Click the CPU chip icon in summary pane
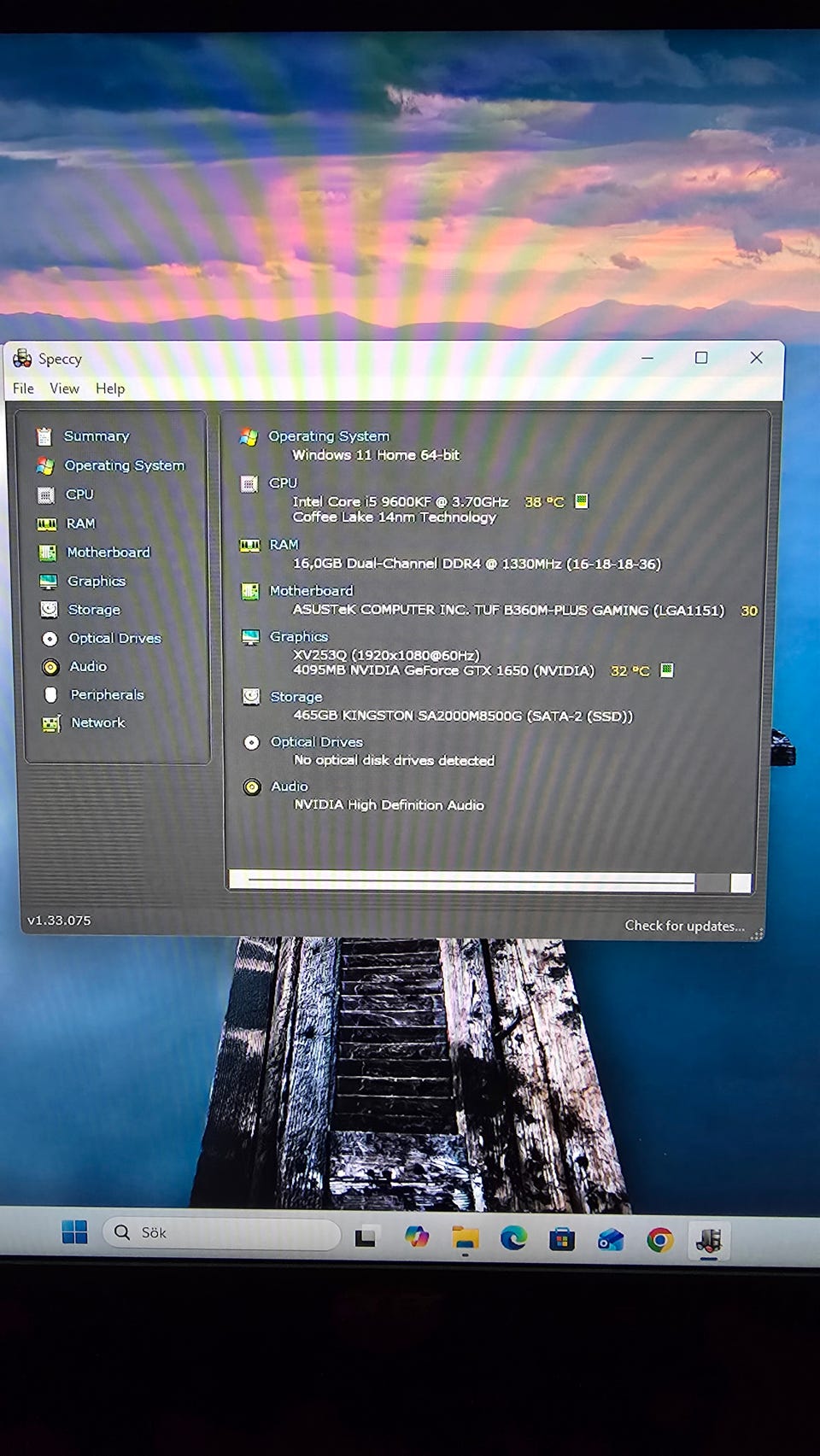Viewport: 820px width, 1456px height. (249, 484)
